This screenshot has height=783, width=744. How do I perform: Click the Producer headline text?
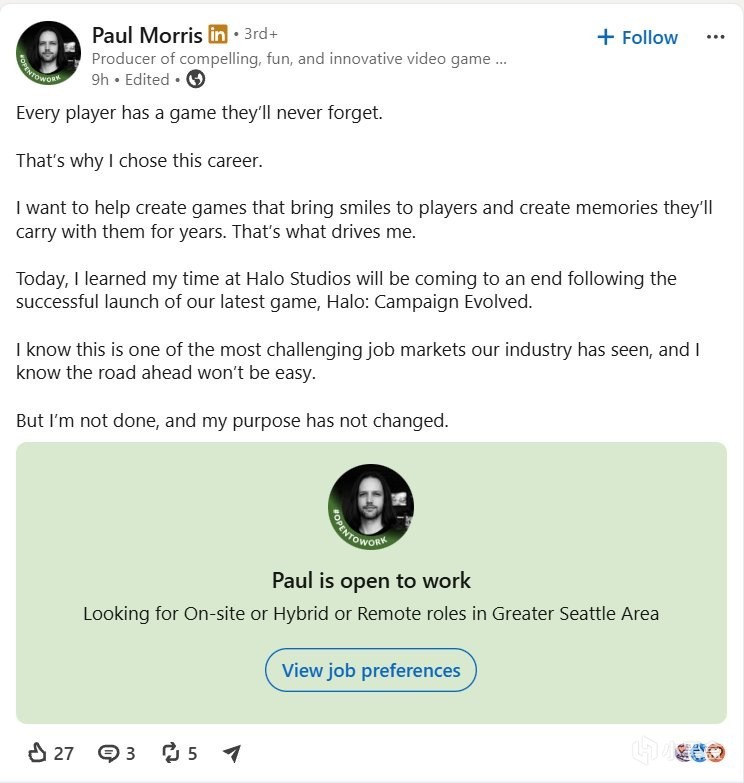[299, 59]
